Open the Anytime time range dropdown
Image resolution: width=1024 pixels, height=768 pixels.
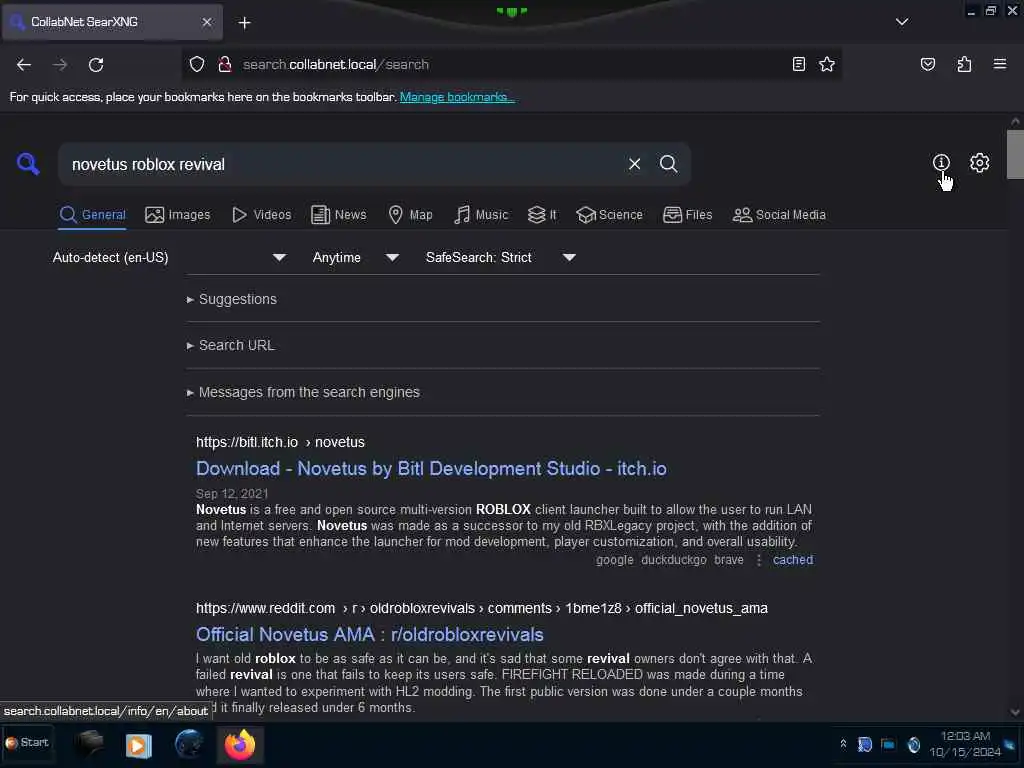click(x=356, y=257)
